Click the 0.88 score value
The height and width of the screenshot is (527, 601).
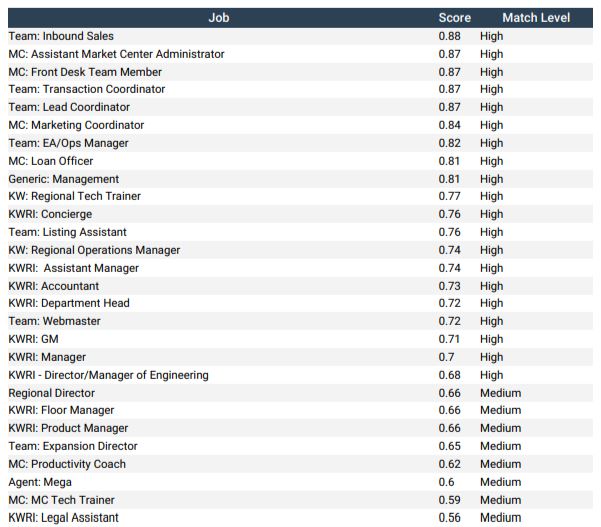[x=449, y=36]
